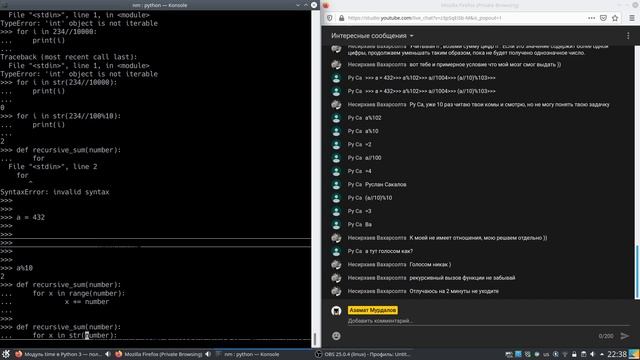Open clipboard tray icon
The width and height of the screenshot is (640, 360).
click(x=584, y=354)
